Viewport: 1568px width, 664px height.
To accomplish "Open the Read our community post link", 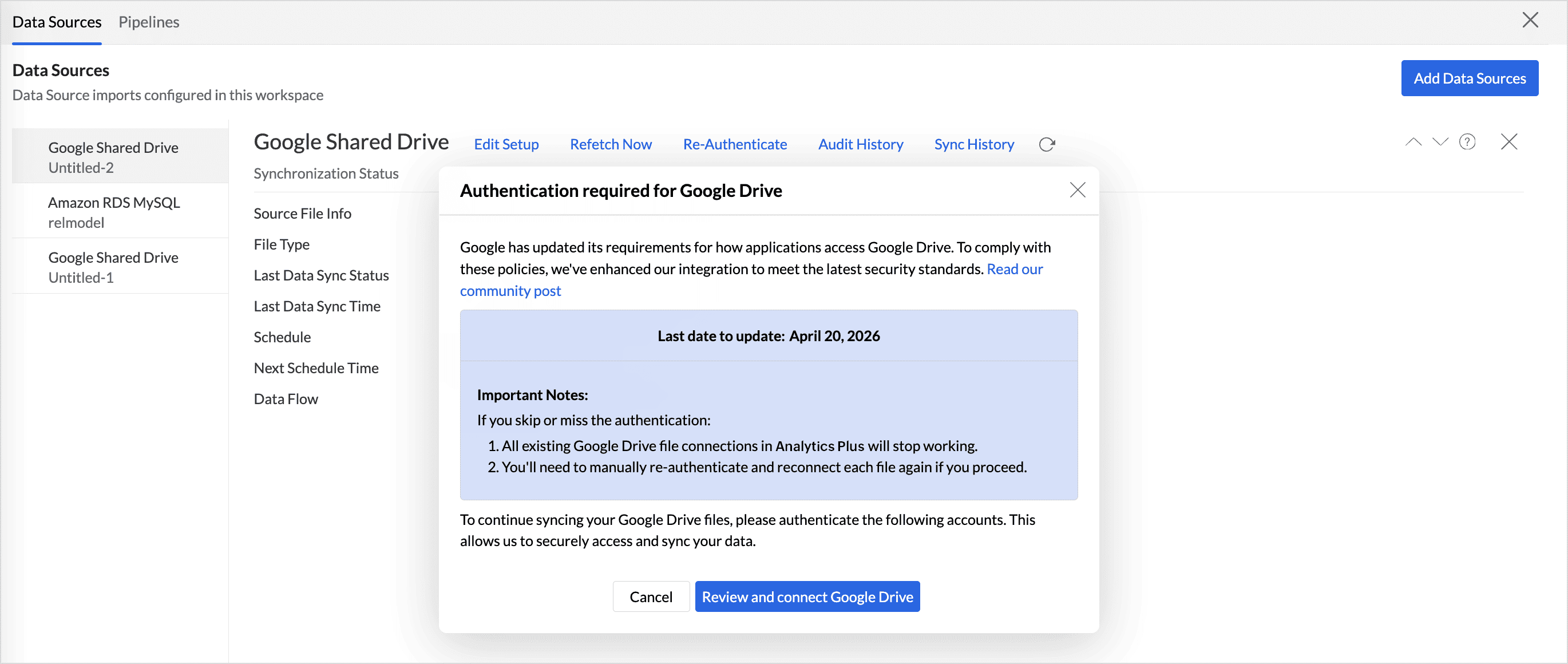I will click(x=1014, y=269).
